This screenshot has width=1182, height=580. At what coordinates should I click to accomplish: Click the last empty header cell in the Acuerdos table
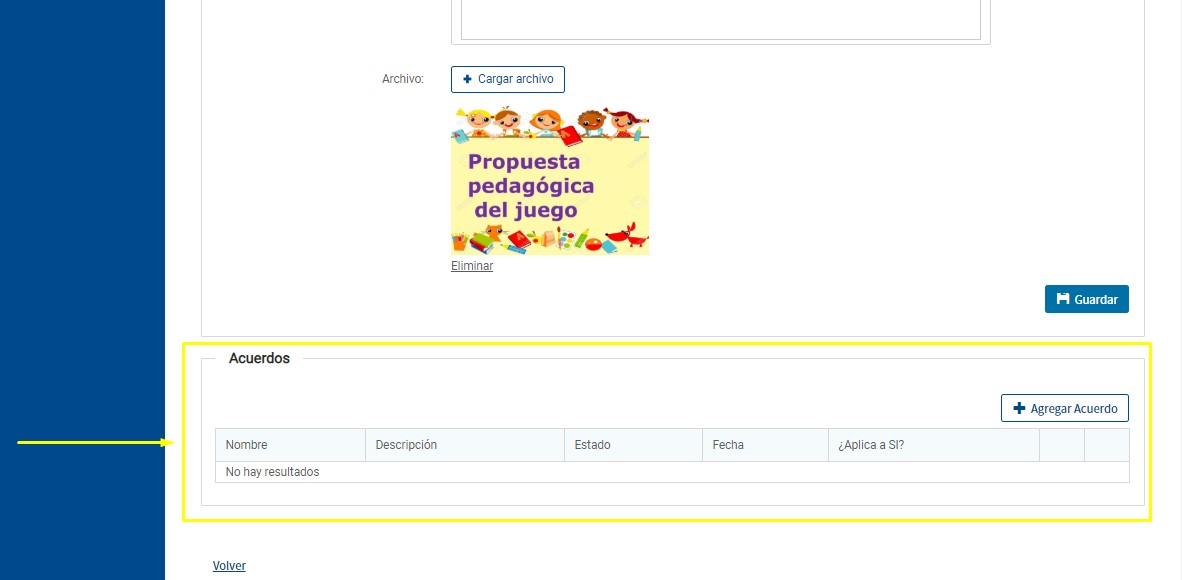tap(1106, 445)
